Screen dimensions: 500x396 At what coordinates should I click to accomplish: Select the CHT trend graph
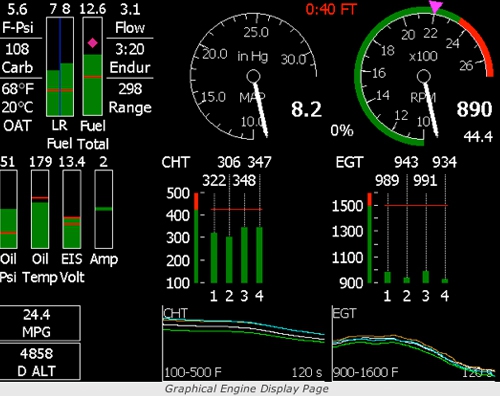(243, 343)
